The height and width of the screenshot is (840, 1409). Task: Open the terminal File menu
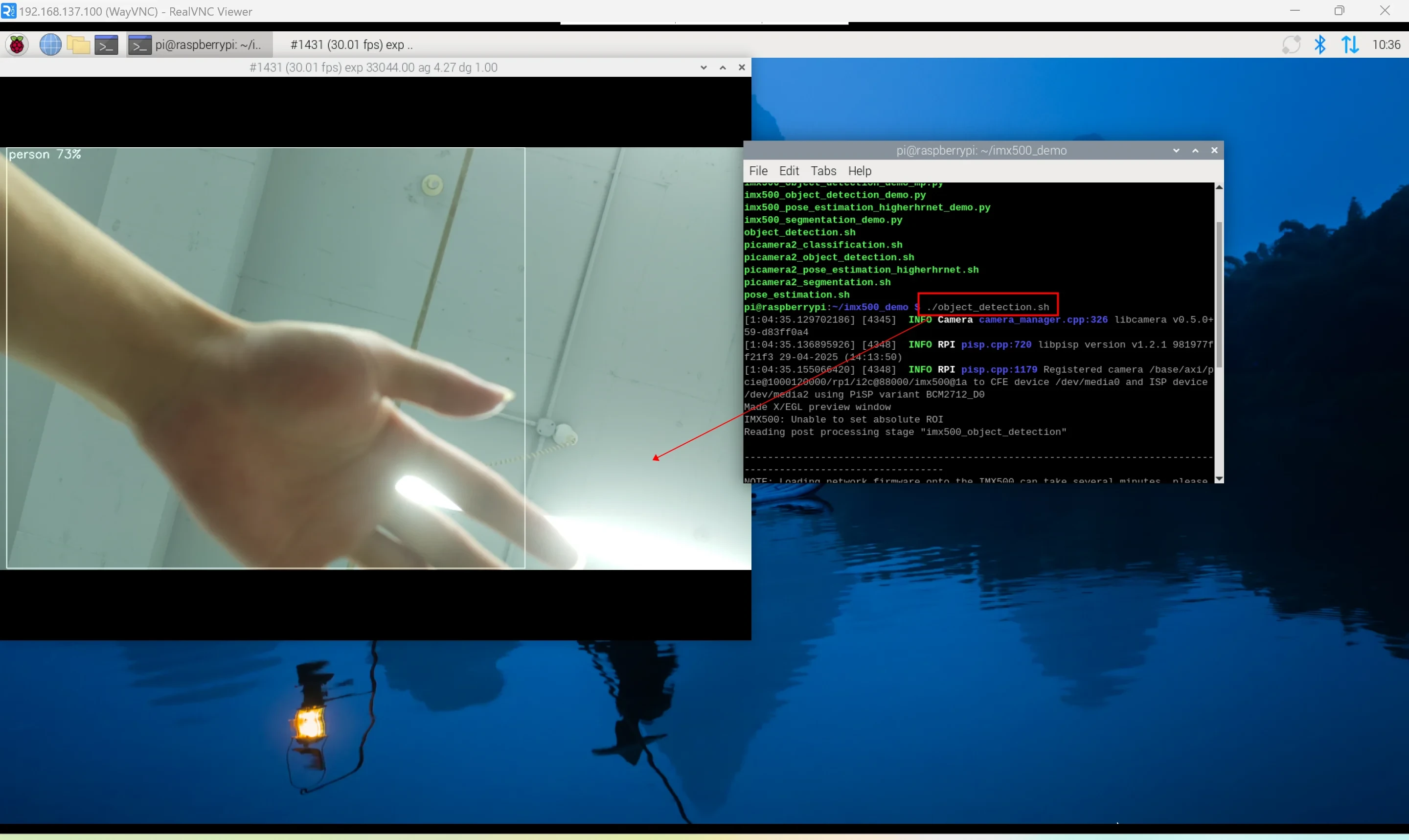click(758, 171)
